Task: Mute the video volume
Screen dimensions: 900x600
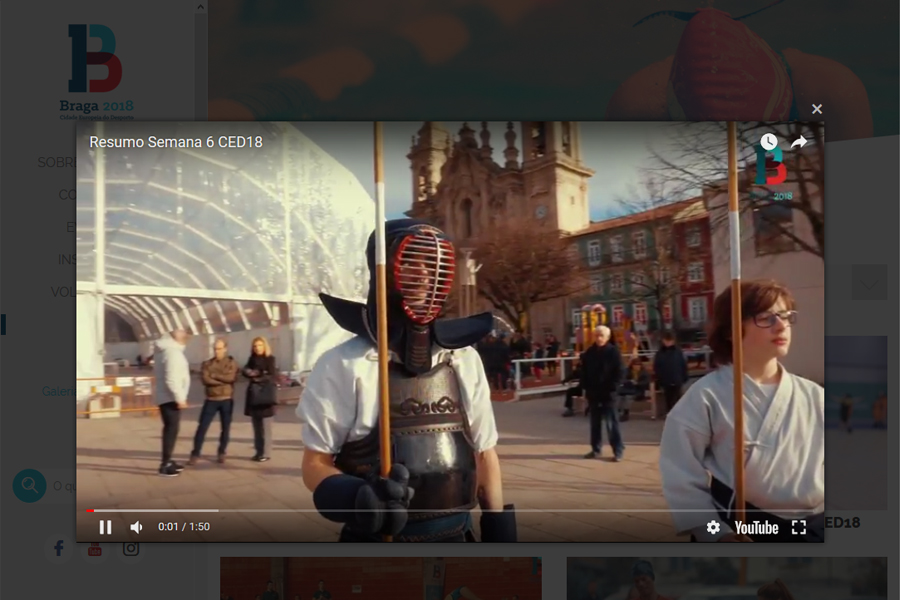Action: [137, 527]
